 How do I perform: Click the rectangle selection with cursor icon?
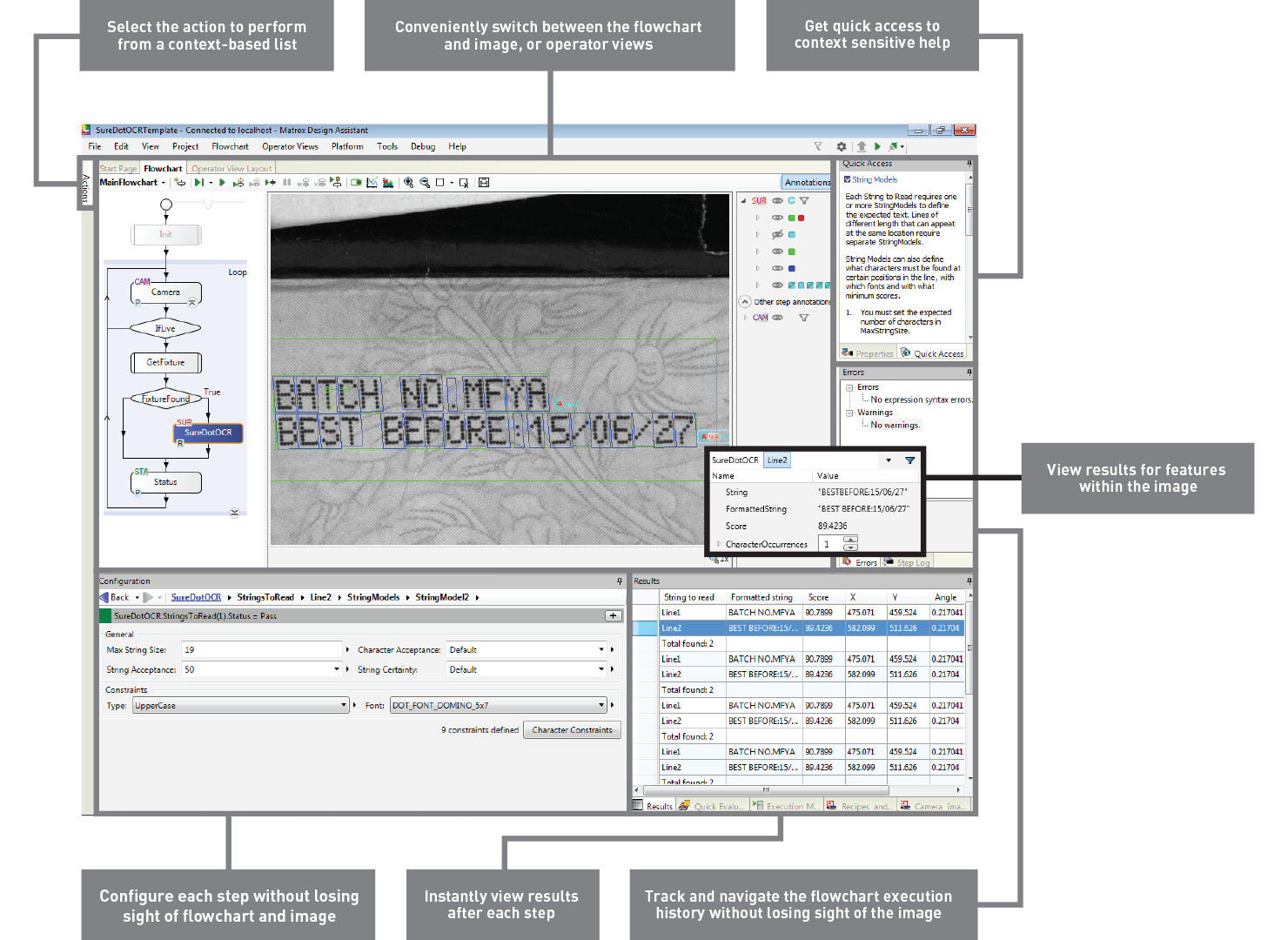tap(464, 183)
